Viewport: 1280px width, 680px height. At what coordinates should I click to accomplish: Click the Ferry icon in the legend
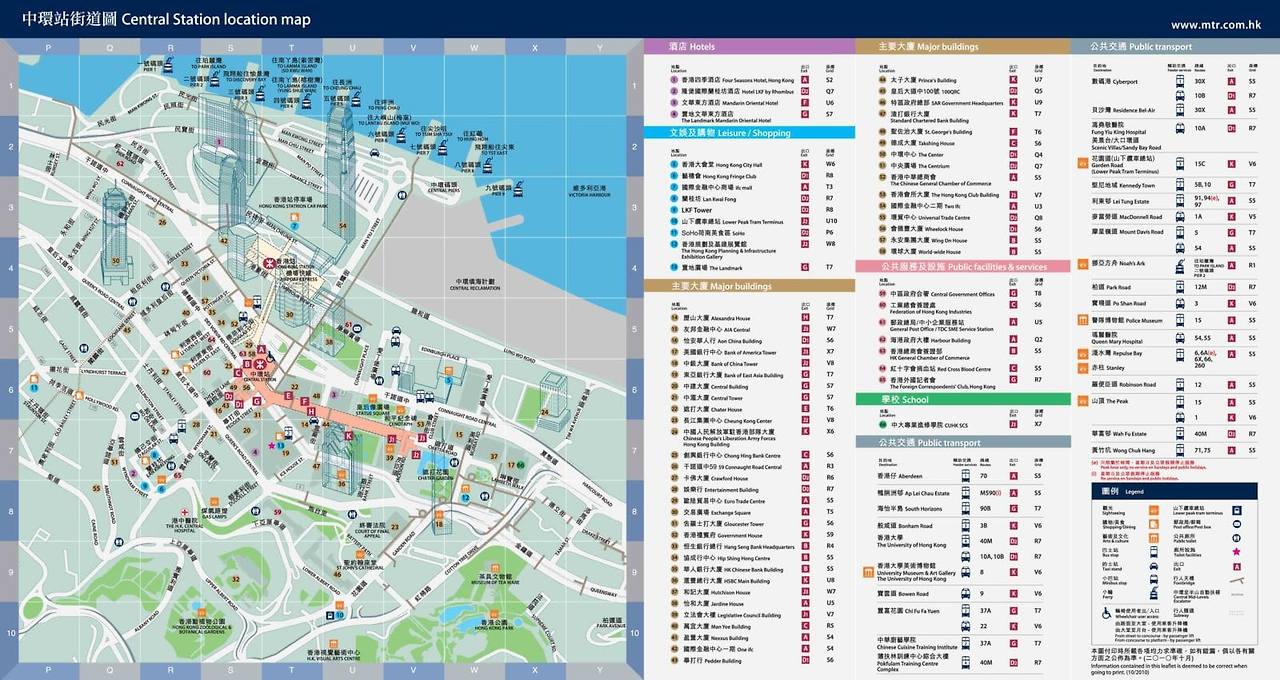[1153, 593]
